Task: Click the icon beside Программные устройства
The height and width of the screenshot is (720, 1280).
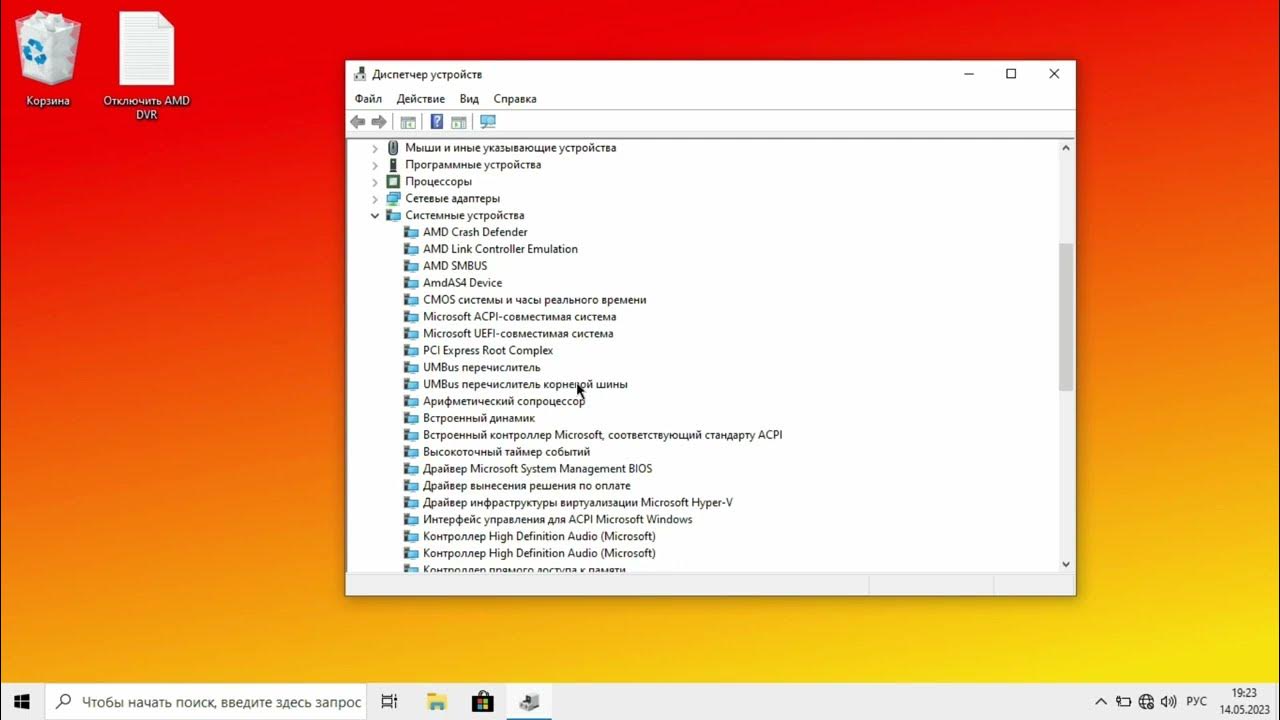Action: coord(393,165)
